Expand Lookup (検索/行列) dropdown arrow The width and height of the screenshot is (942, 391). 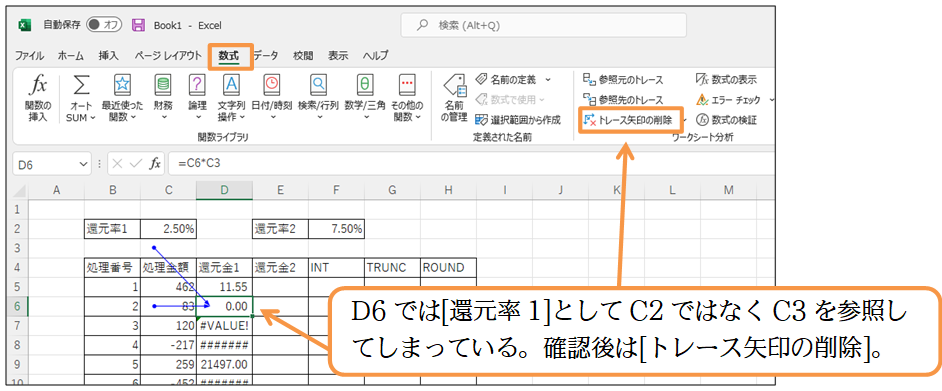tap(319, 118)
